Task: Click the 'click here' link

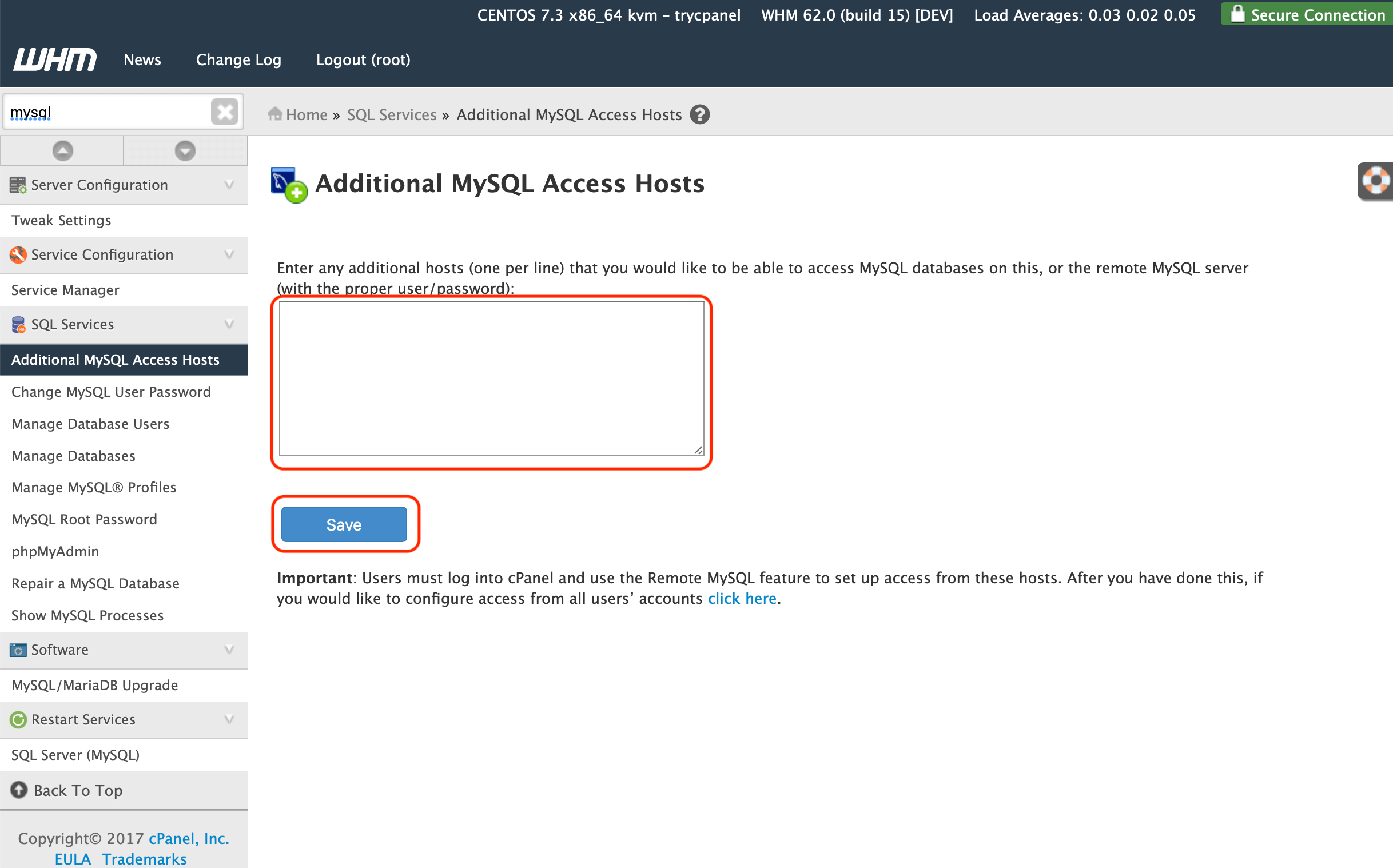Action: pos(741,598)
